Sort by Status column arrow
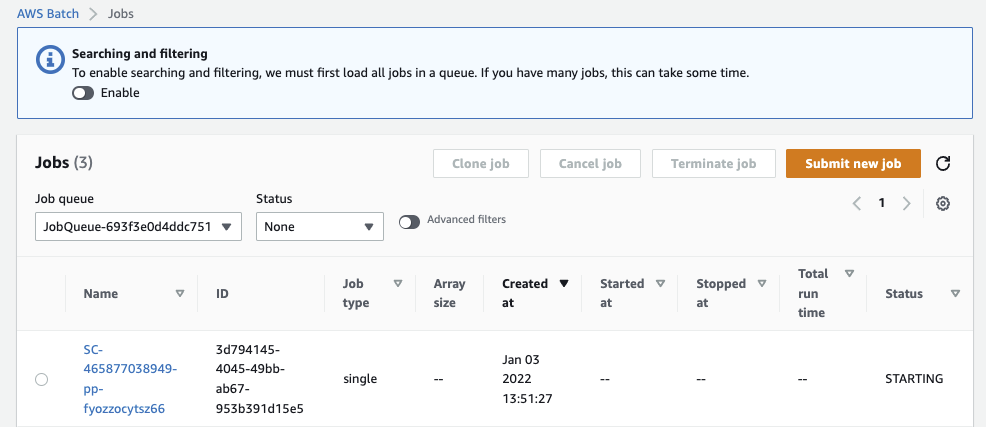The image size is (986, 427). [955, 294]
